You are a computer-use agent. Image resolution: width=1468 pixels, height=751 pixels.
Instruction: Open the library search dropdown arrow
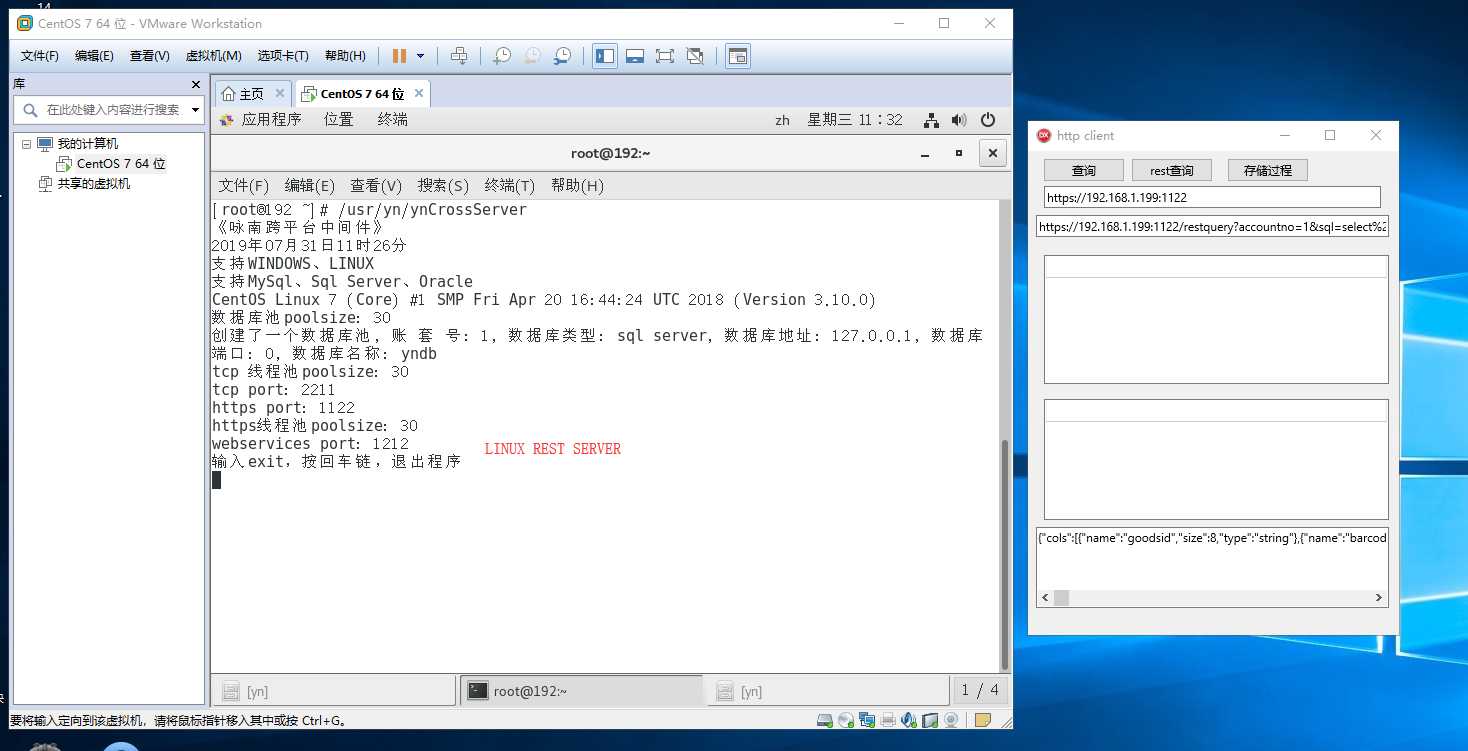[x=195, y=110]
